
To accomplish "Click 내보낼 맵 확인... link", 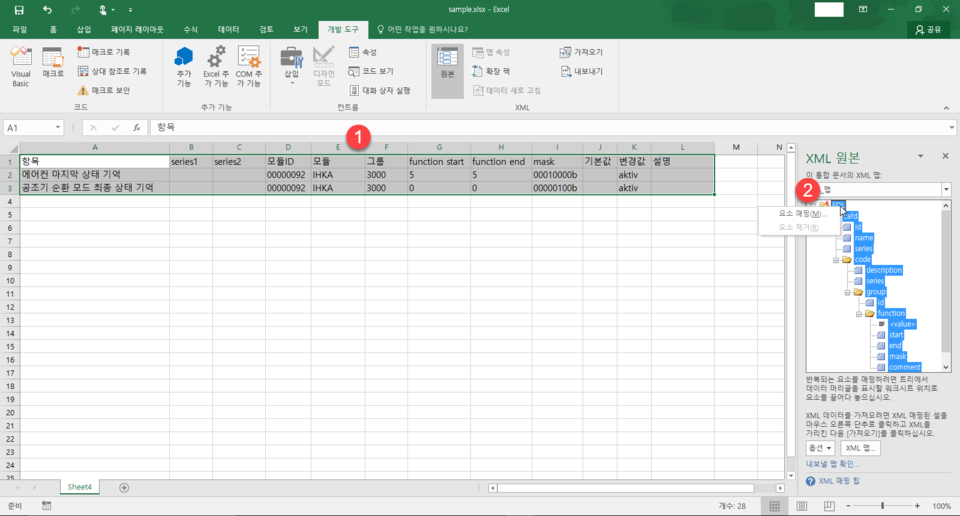I will coord(832,464).
